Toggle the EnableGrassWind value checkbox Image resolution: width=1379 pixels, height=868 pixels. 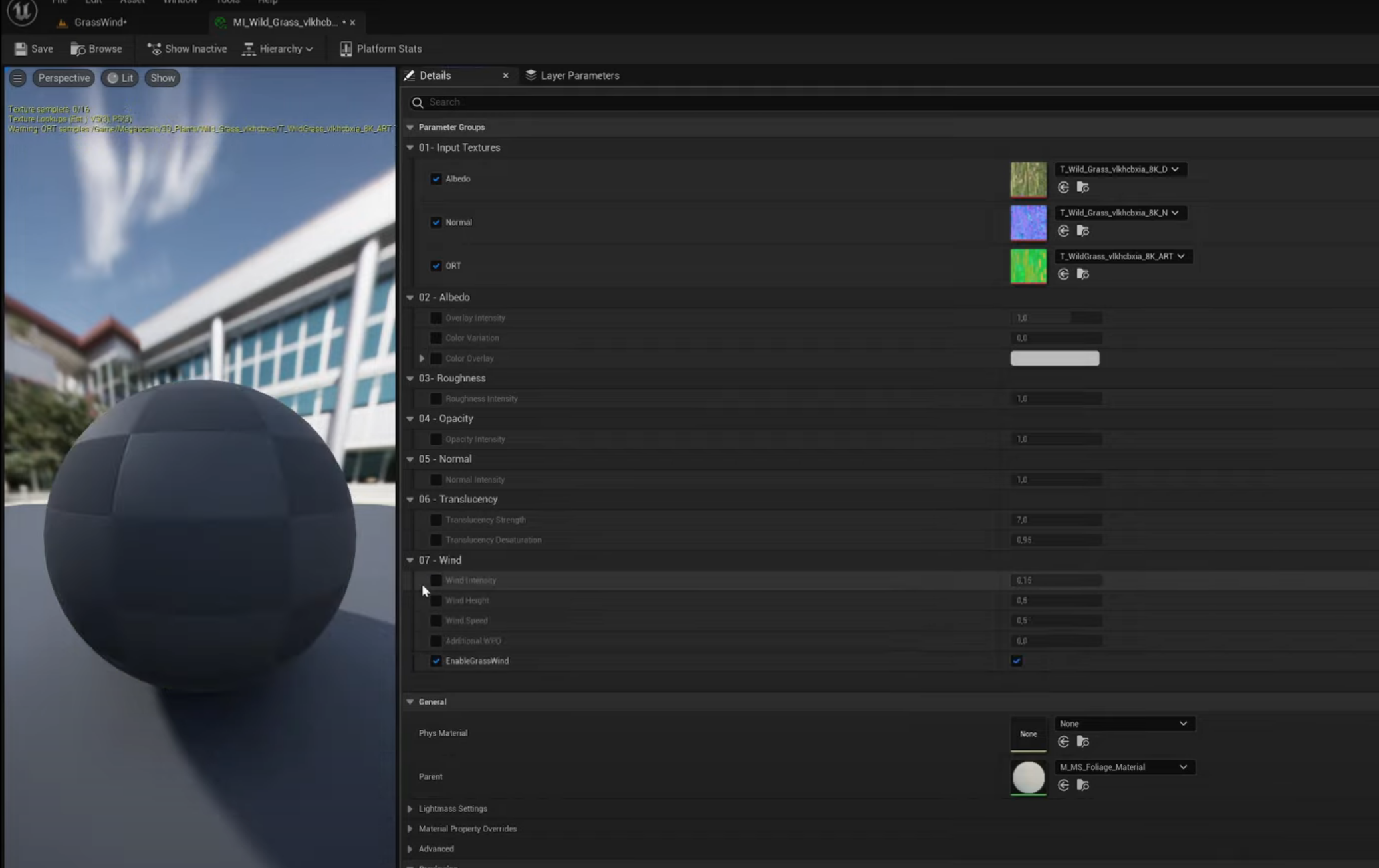[x=1016, y=661]
